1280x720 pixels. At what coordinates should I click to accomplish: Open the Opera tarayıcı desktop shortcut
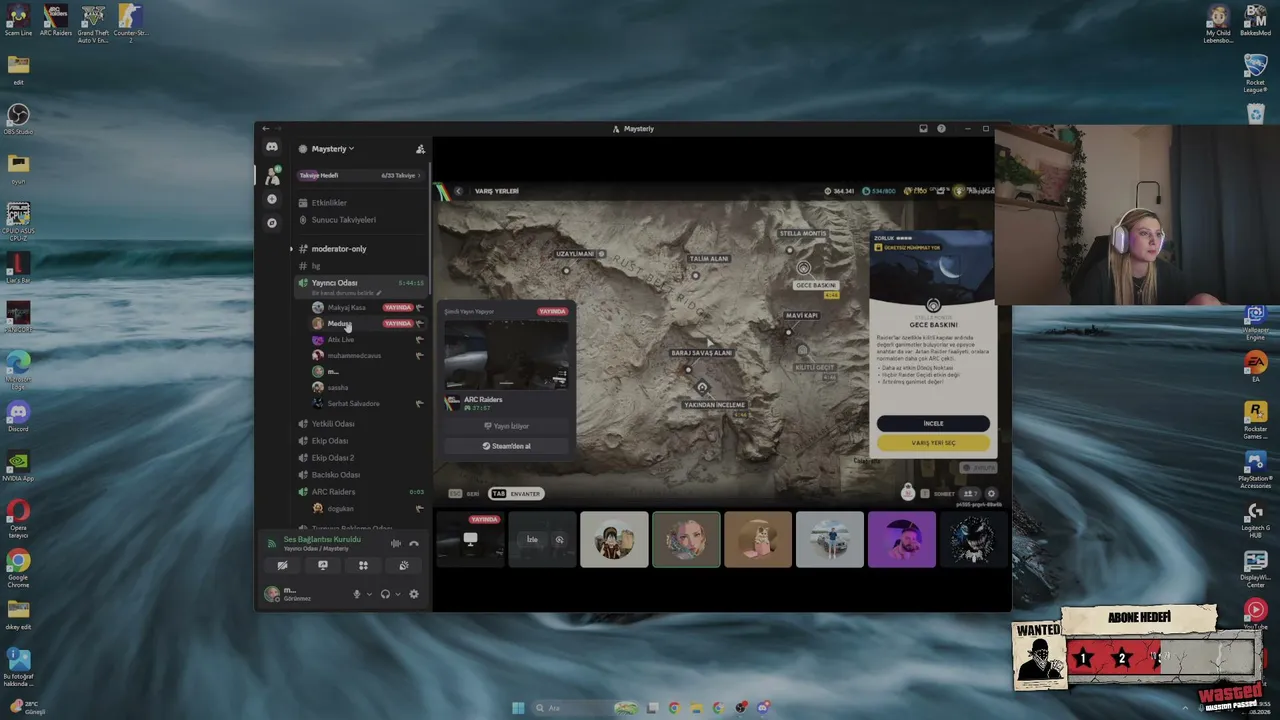click(x=18, y=518)
